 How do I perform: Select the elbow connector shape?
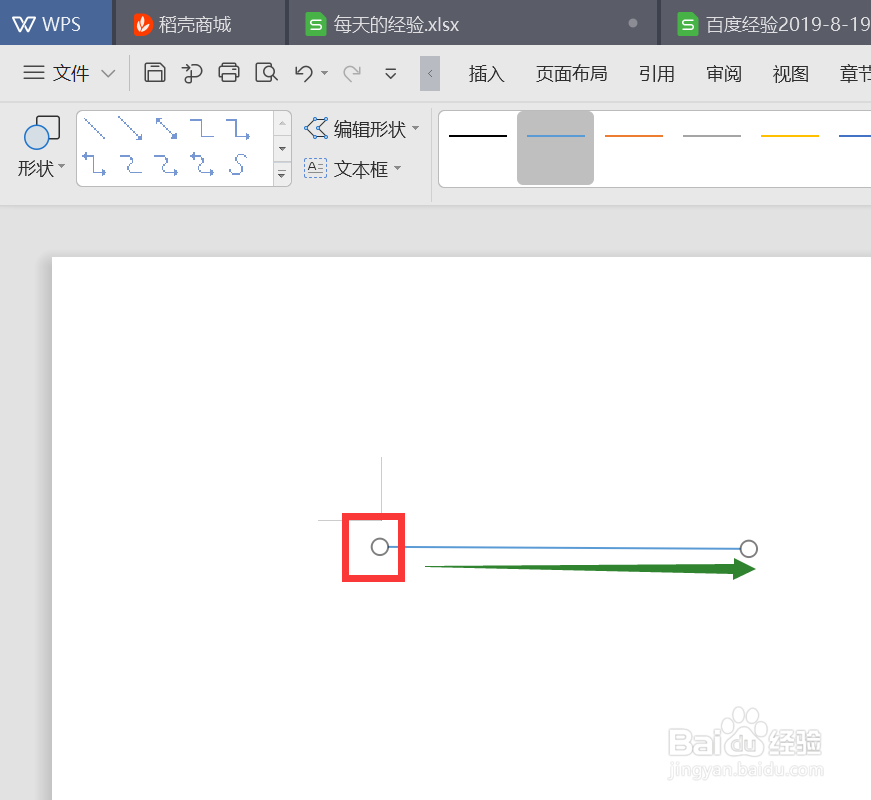[202, 128]
